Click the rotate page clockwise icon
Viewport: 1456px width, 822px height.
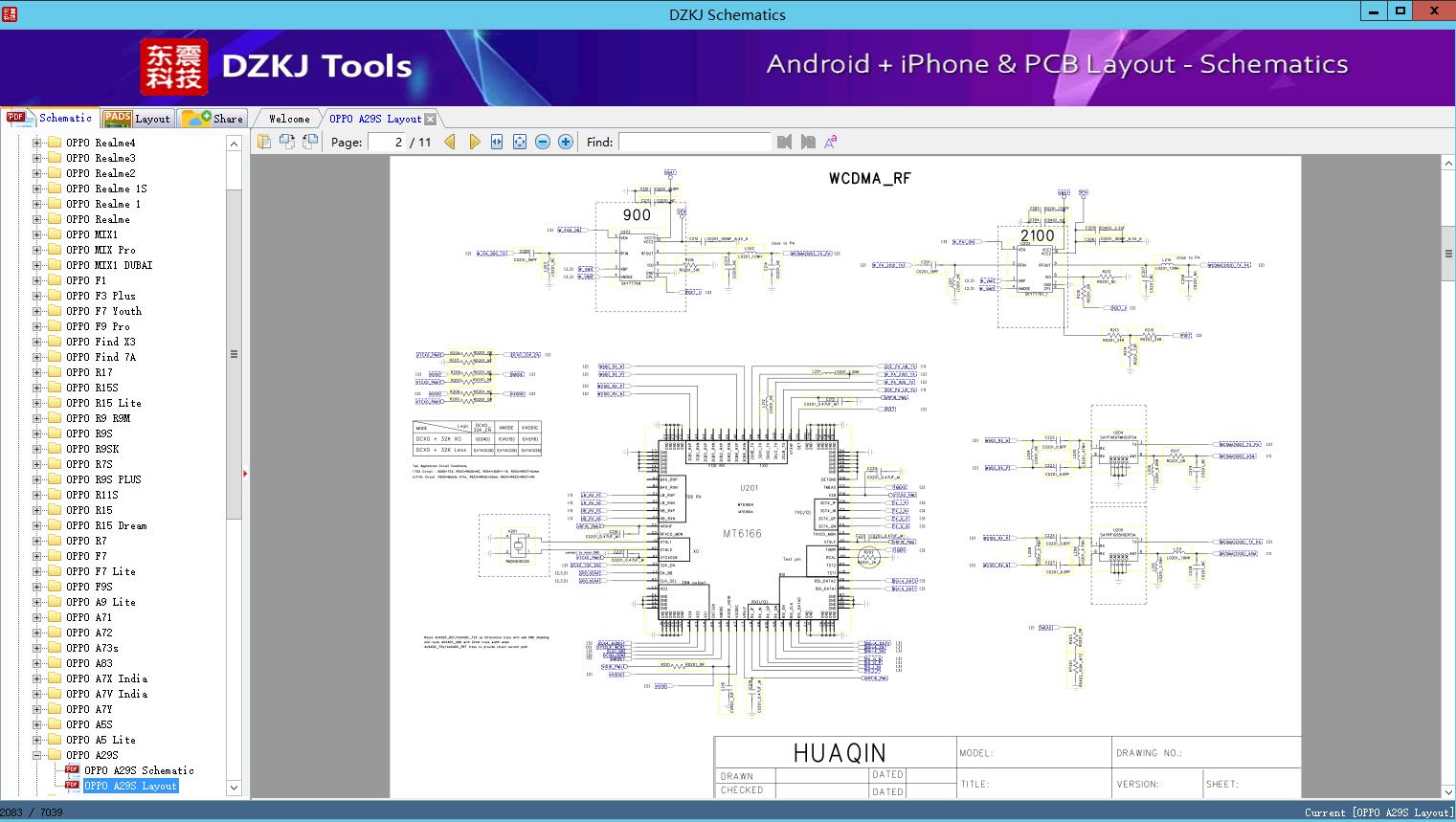pos(287,142)
